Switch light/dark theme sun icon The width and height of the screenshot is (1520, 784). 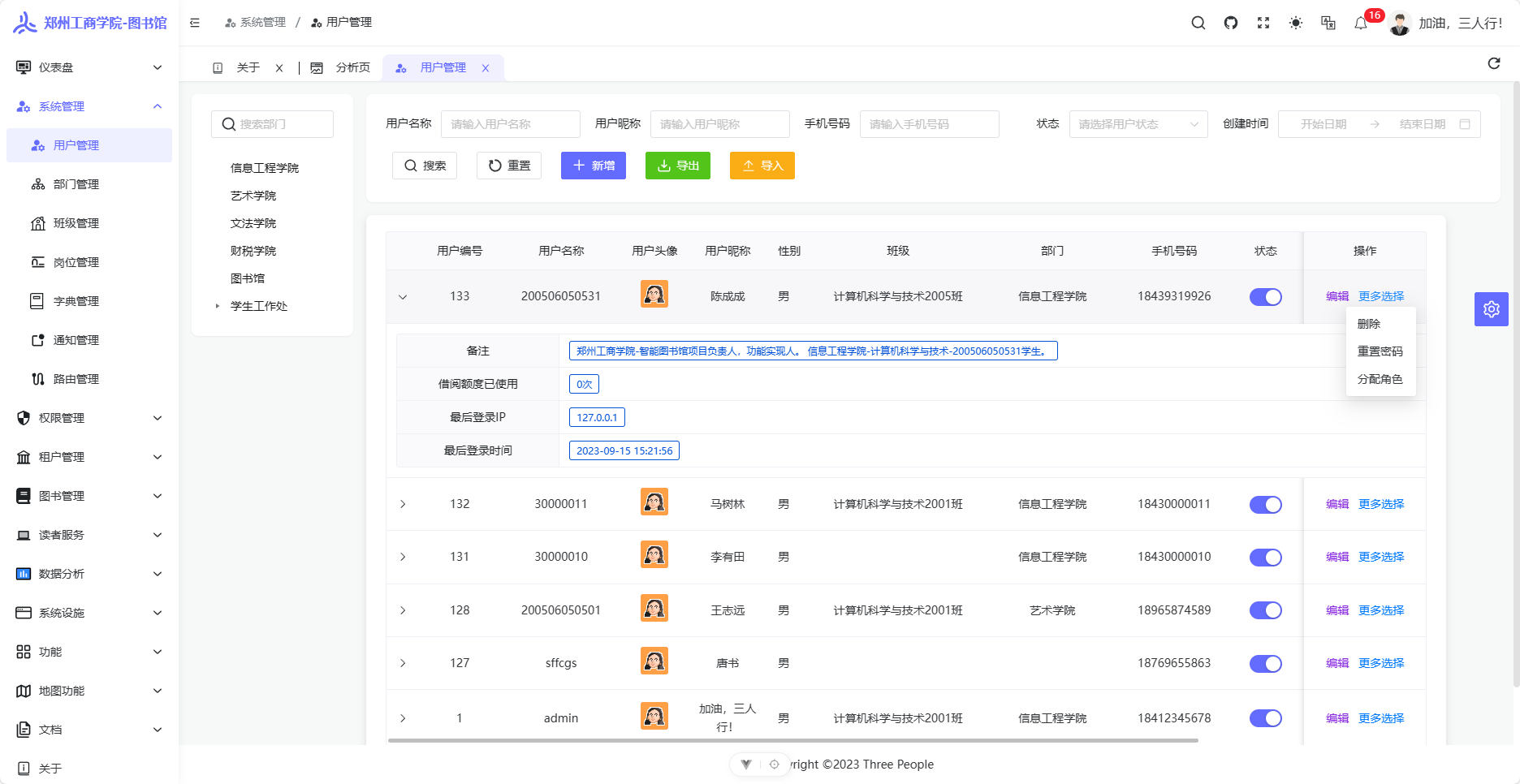[x=1296, y=23]
